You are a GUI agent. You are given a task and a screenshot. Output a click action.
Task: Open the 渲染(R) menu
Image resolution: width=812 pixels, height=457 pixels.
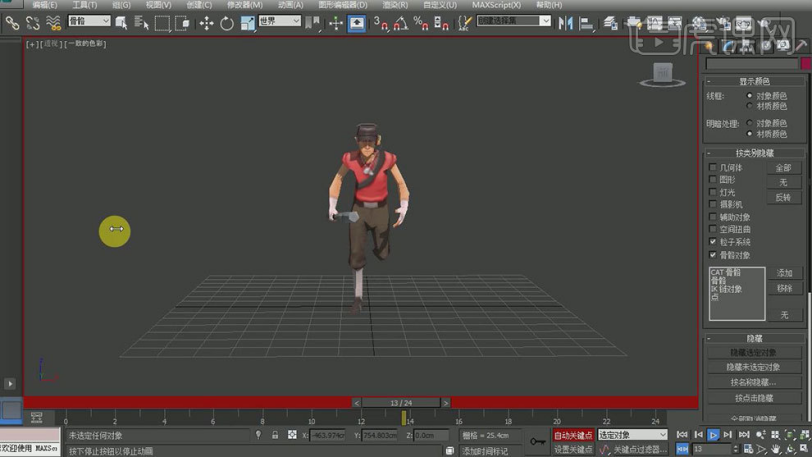[x=395, y=5]
